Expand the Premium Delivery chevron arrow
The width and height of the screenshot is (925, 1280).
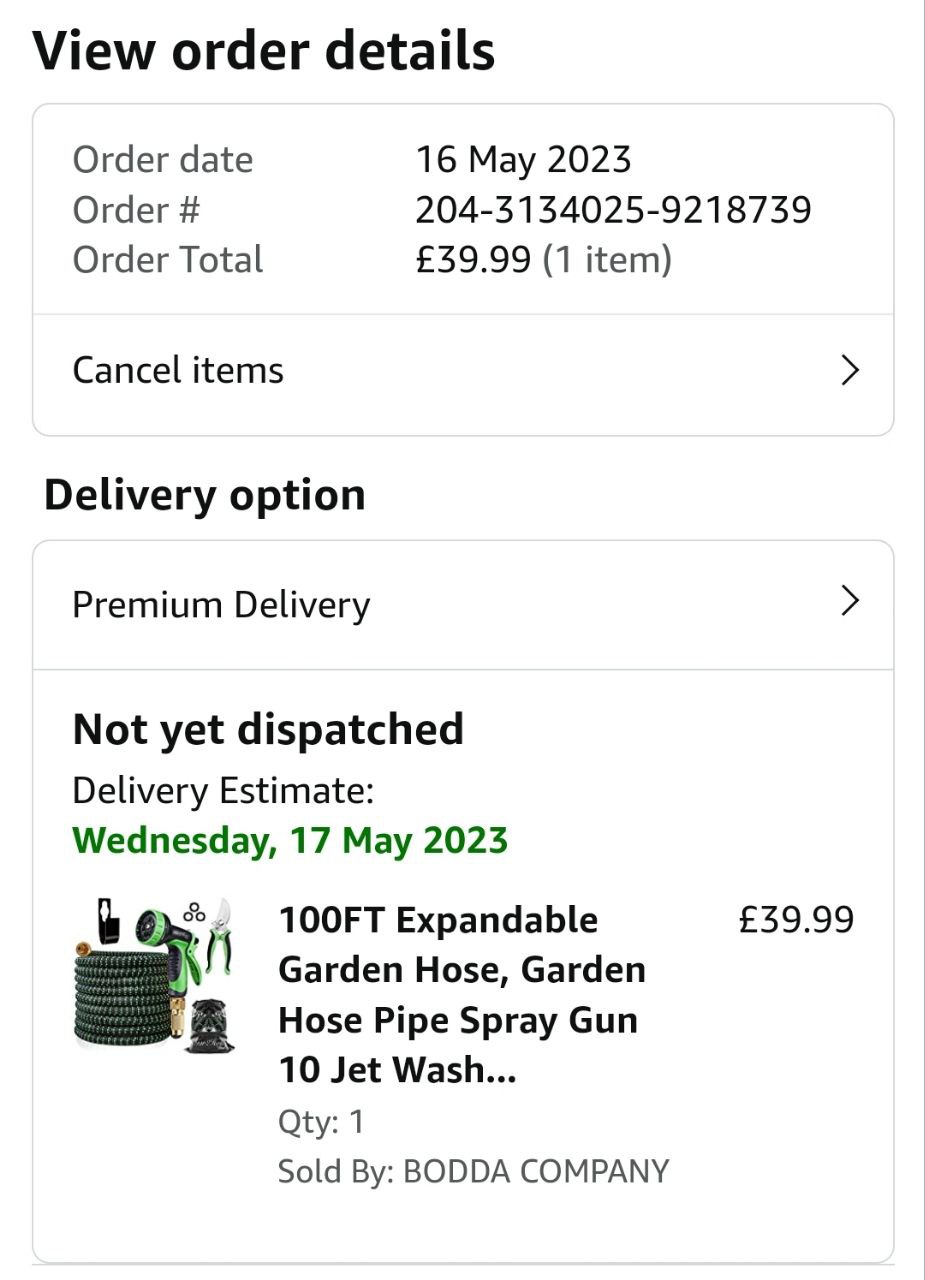pyautogui.click(x=850, y=601)
